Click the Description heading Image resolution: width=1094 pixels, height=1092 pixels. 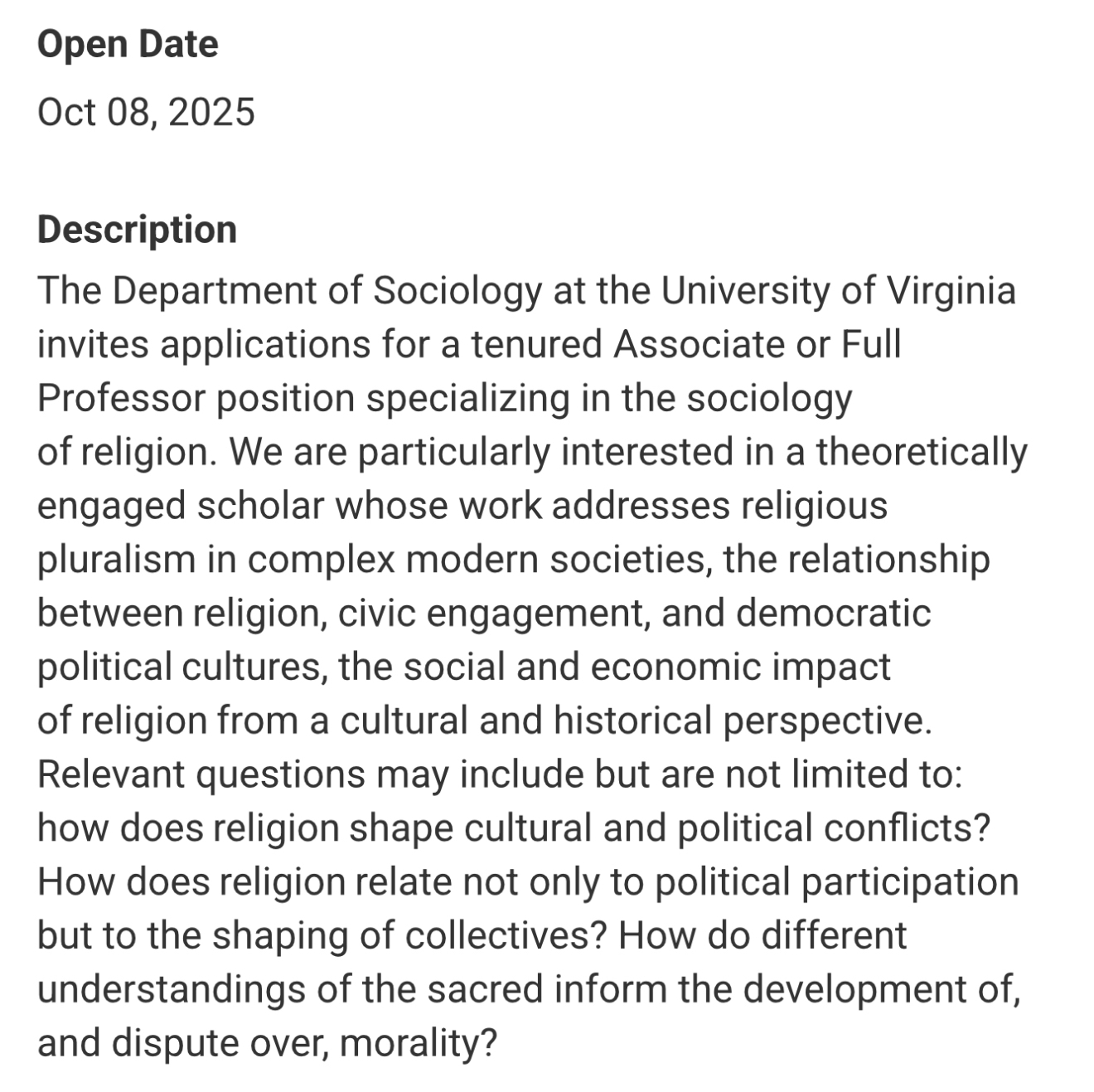pyautogui.click(x=137, y=230)
